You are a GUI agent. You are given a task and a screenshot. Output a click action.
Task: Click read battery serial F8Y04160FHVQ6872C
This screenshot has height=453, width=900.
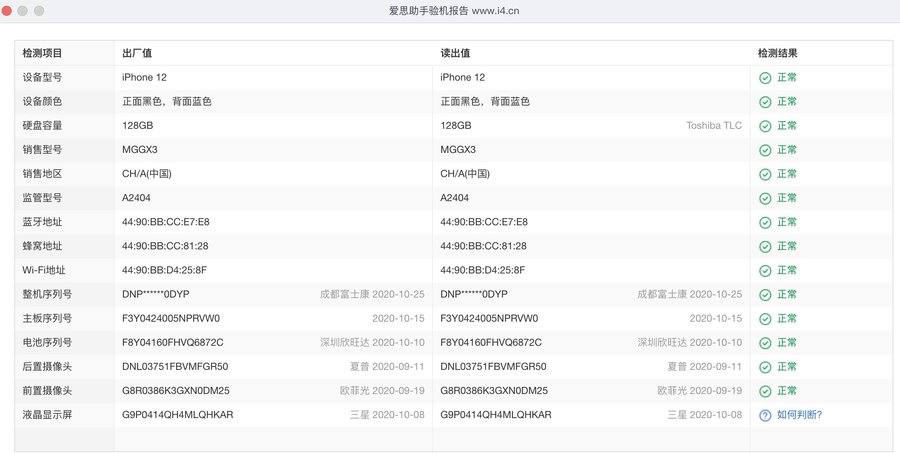tap(491, 342)
